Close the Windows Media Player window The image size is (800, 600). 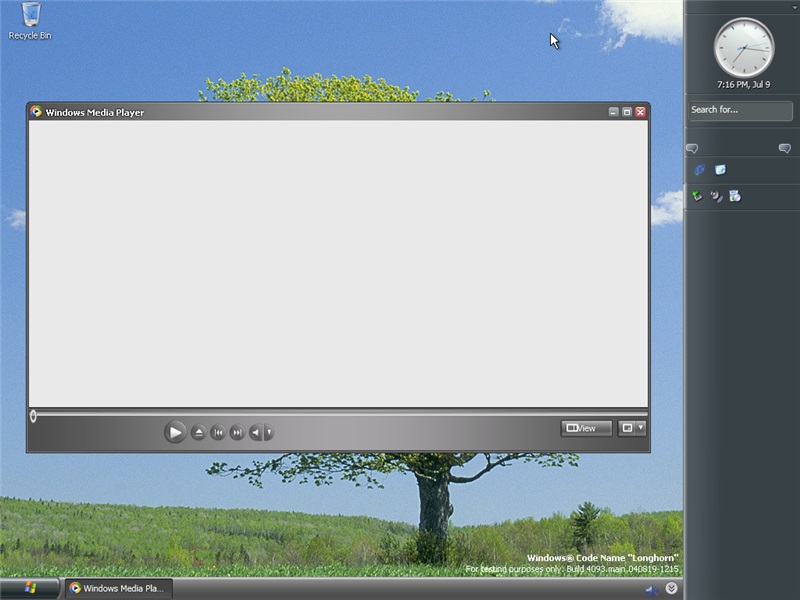(x=640, y=112)
